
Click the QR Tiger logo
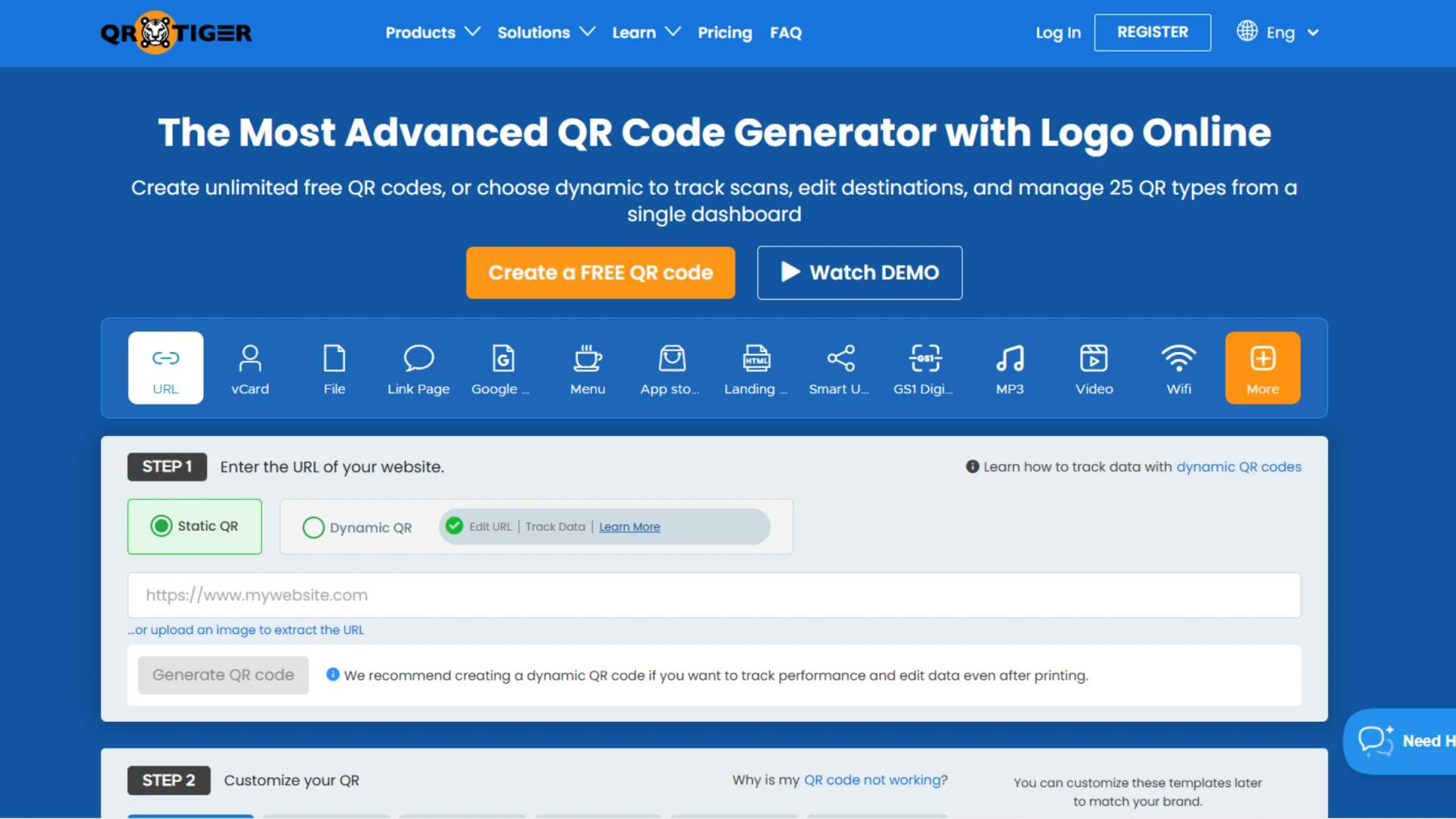176,33
